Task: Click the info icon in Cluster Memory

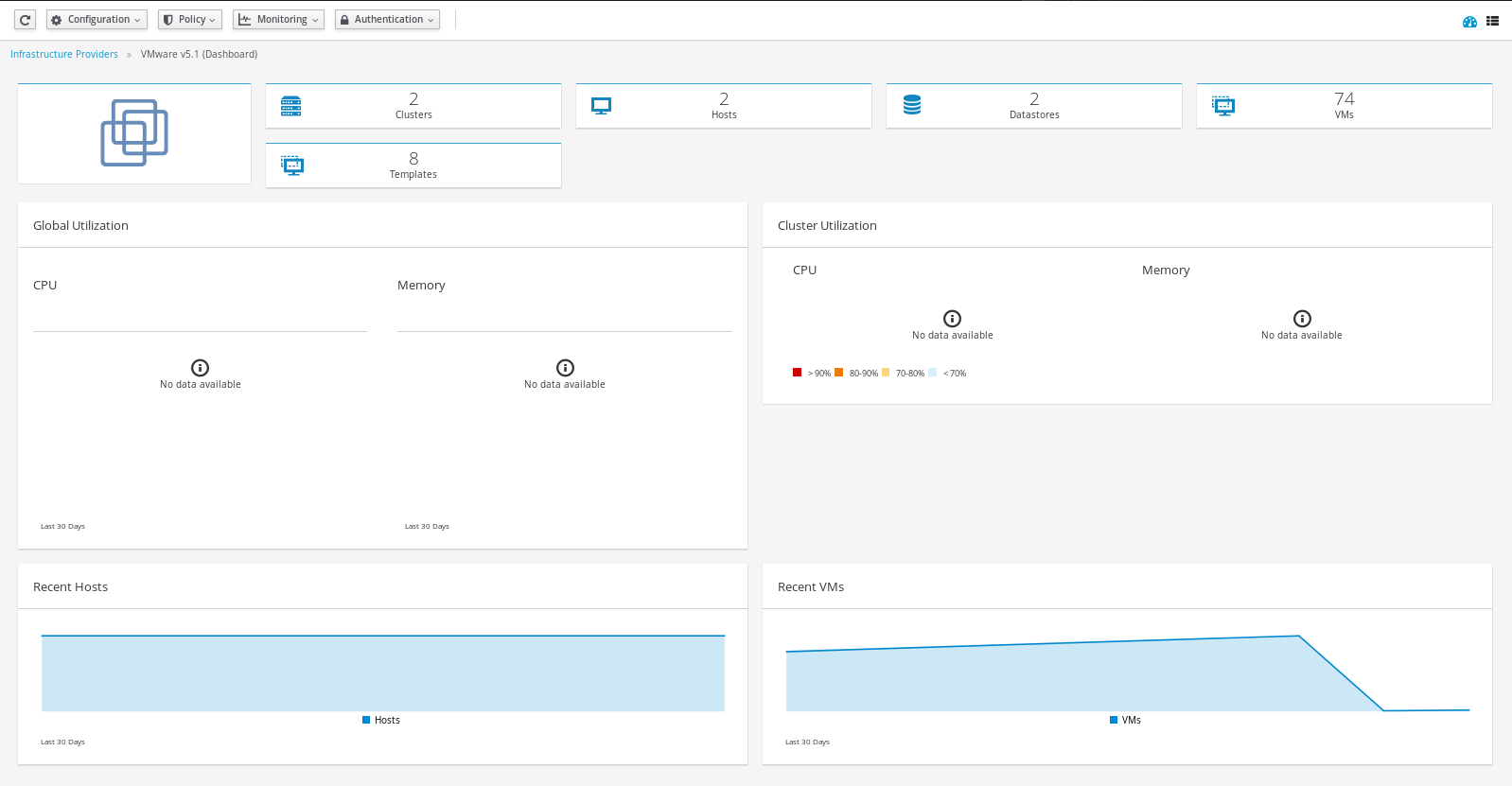Action: [x=1302, y=319]
